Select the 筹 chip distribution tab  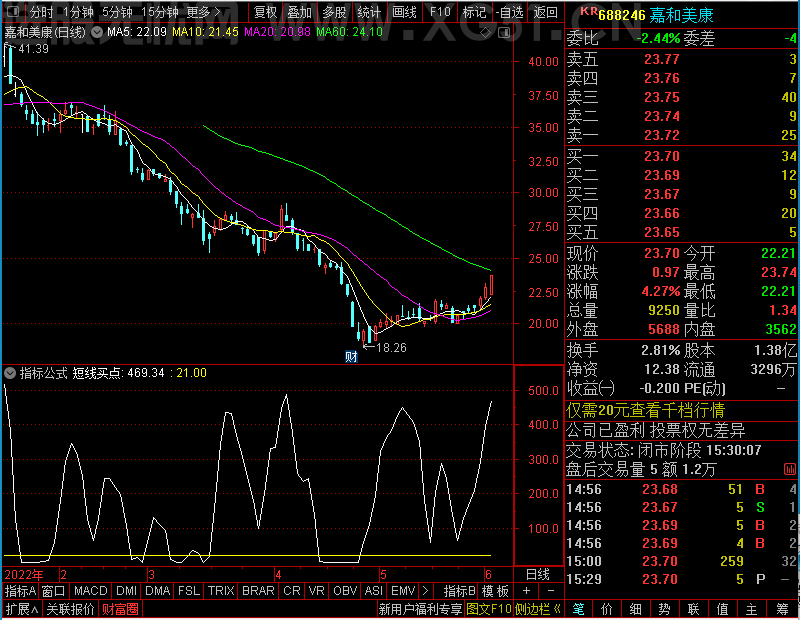783,609
